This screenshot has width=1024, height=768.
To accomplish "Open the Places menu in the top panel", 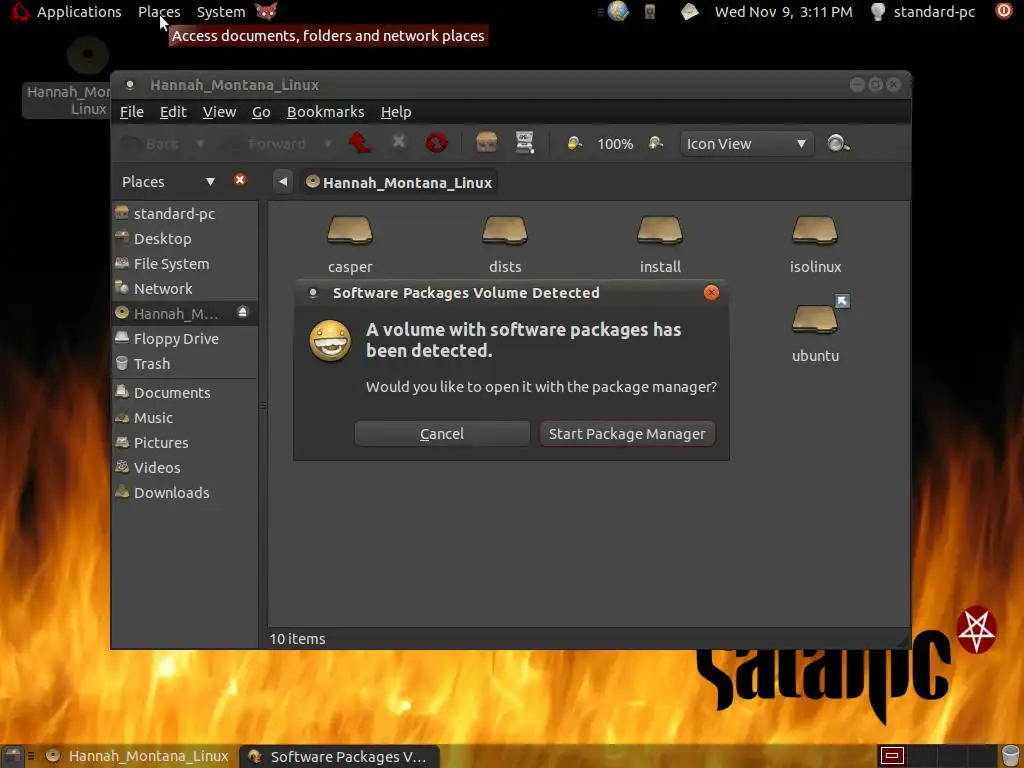I will pyautogui.click(x=159, y=12).
